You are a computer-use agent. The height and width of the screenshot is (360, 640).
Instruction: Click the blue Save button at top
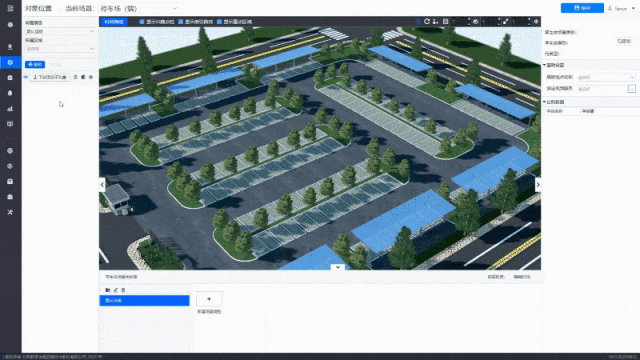click(582, 8)
